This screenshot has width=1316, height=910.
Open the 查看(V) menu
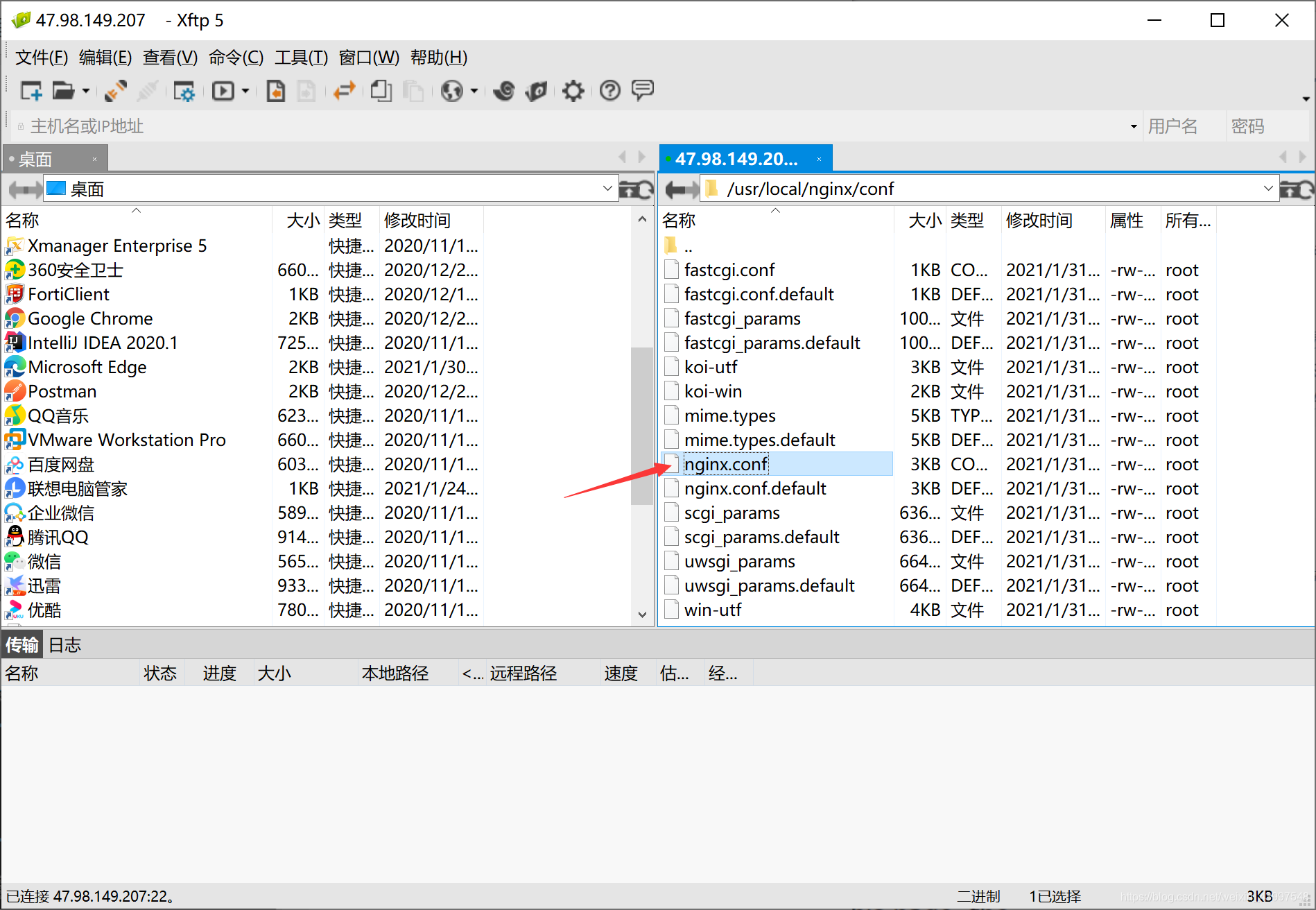pos(170,58)
